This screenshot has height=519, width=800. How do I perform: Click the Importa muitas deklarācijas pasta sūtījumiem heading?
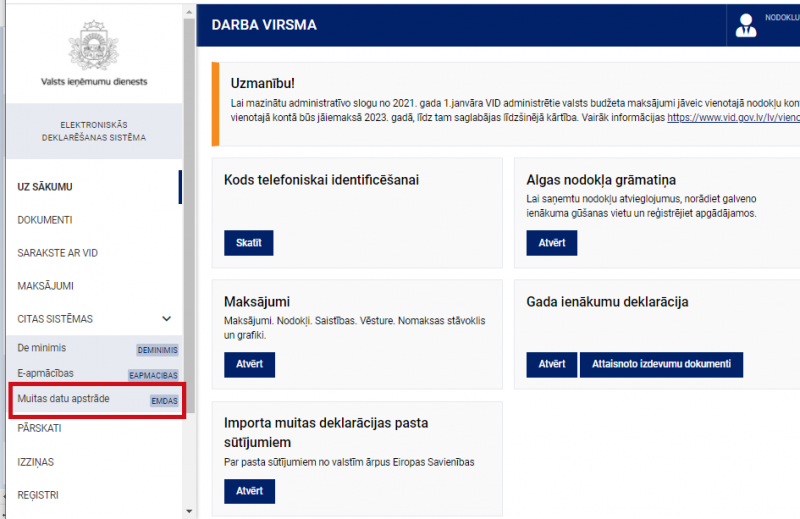pyautogui.click(x=326, y=432)
